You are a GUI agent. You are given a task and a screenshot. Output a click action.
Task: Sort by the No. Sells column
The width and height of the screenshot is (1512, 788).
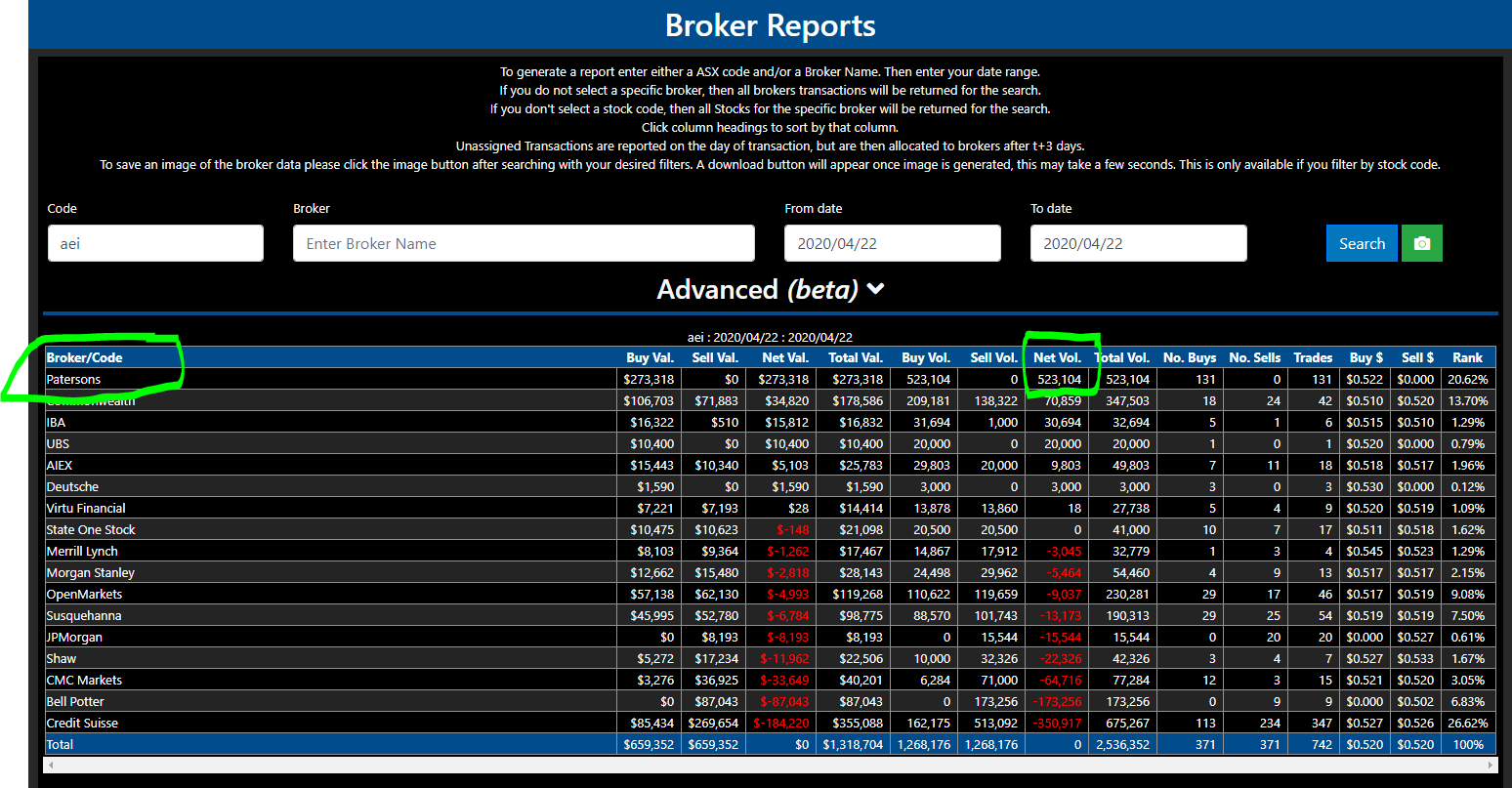(x=1255, y=357)
